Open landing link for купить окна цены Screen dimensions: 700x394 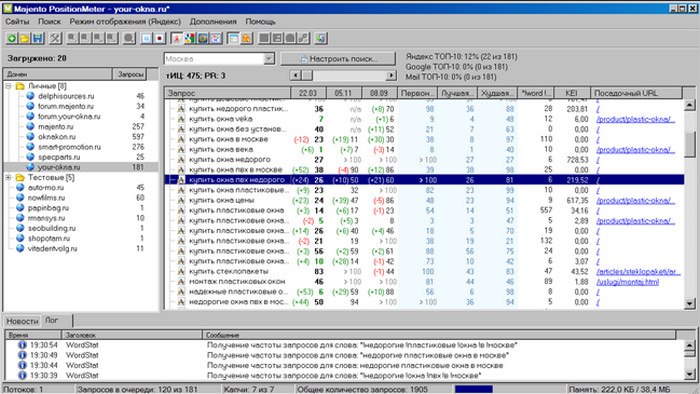635,200
